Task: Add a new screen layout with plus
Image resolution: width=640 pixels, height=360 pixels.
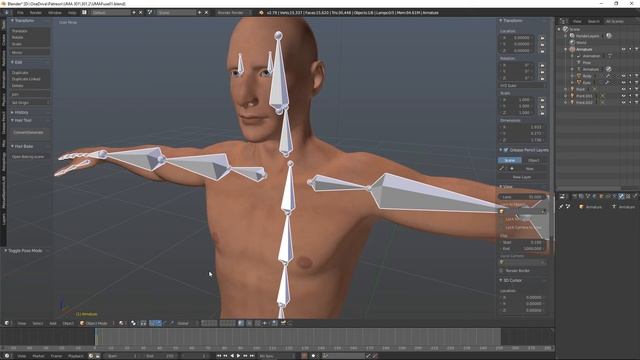Action: [x=133, y=13]
